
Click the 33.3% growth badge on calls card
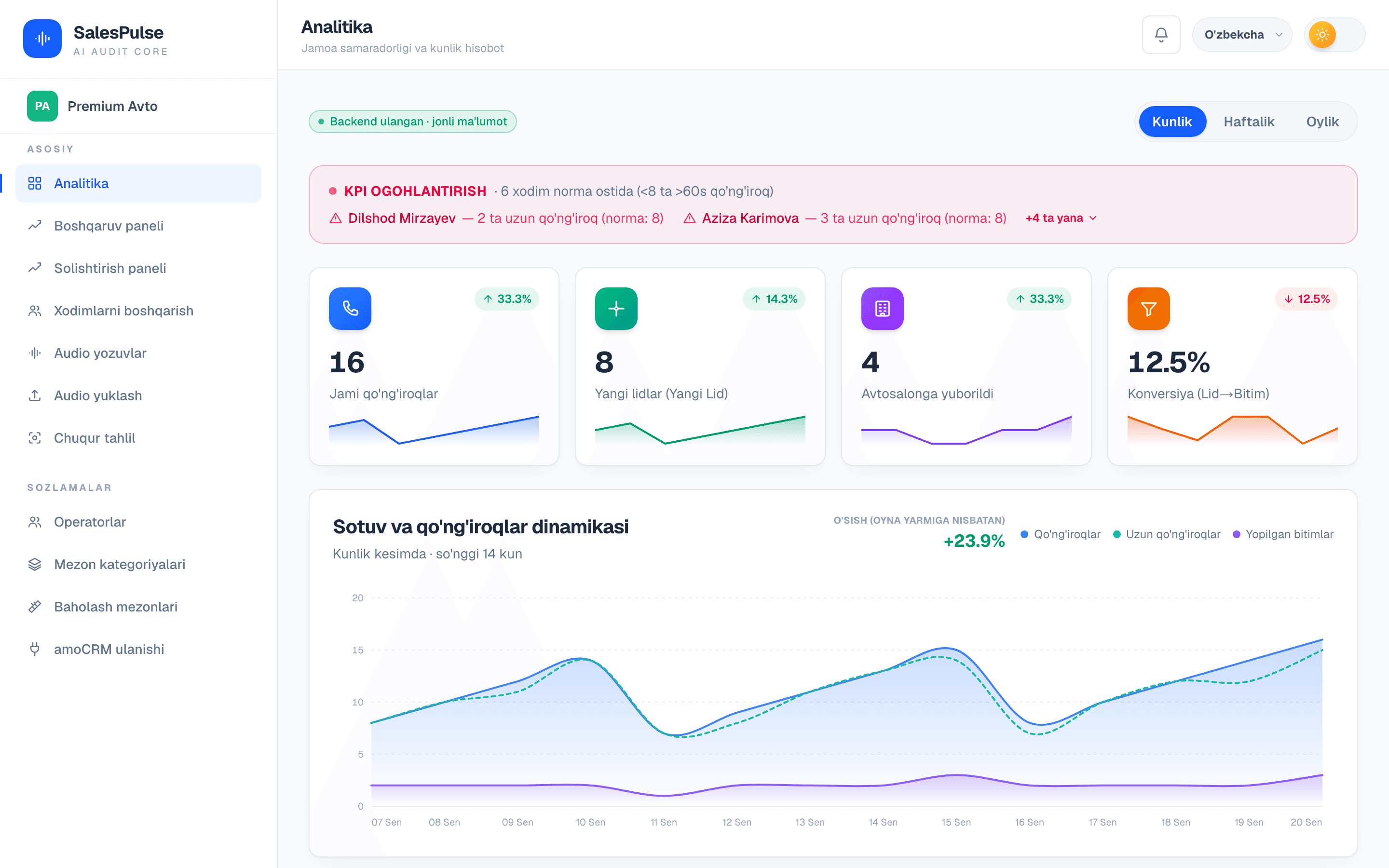tap(507, 299)
